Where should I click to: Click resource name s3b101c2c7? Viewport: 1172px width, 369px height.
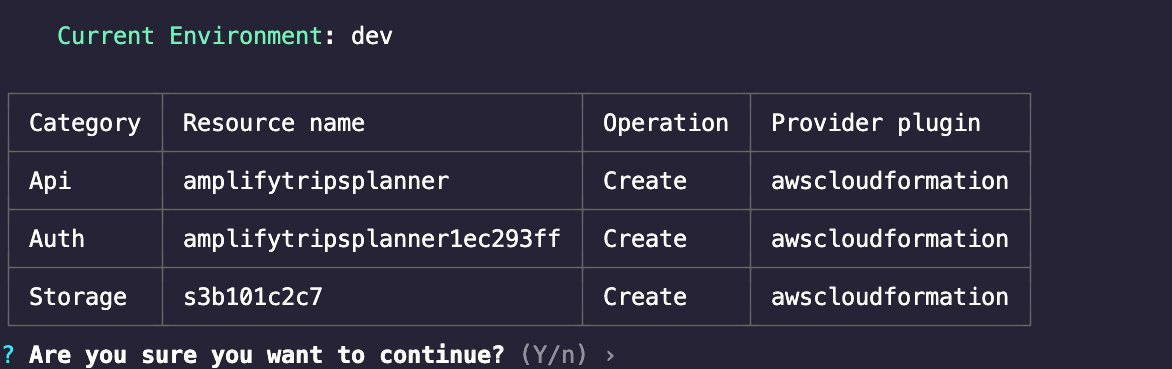(x=253, y=297)
